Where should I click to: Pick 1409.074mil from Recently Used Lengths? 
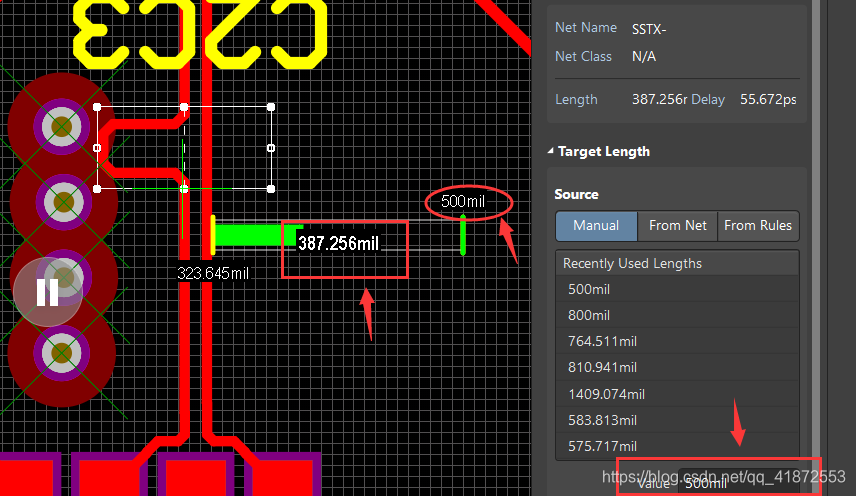pyautogui.click(x=677, y=394)
